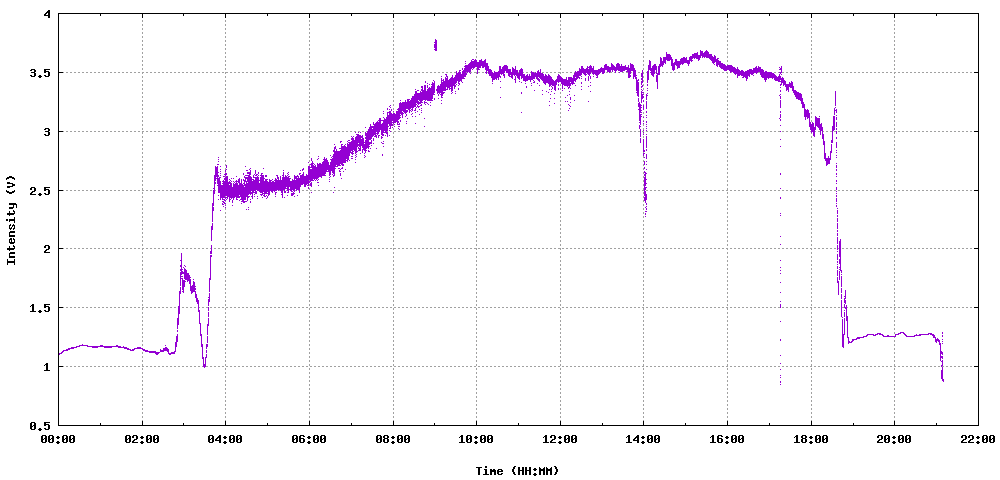Click the 2.5 intensity tick label

click(42, 191)
